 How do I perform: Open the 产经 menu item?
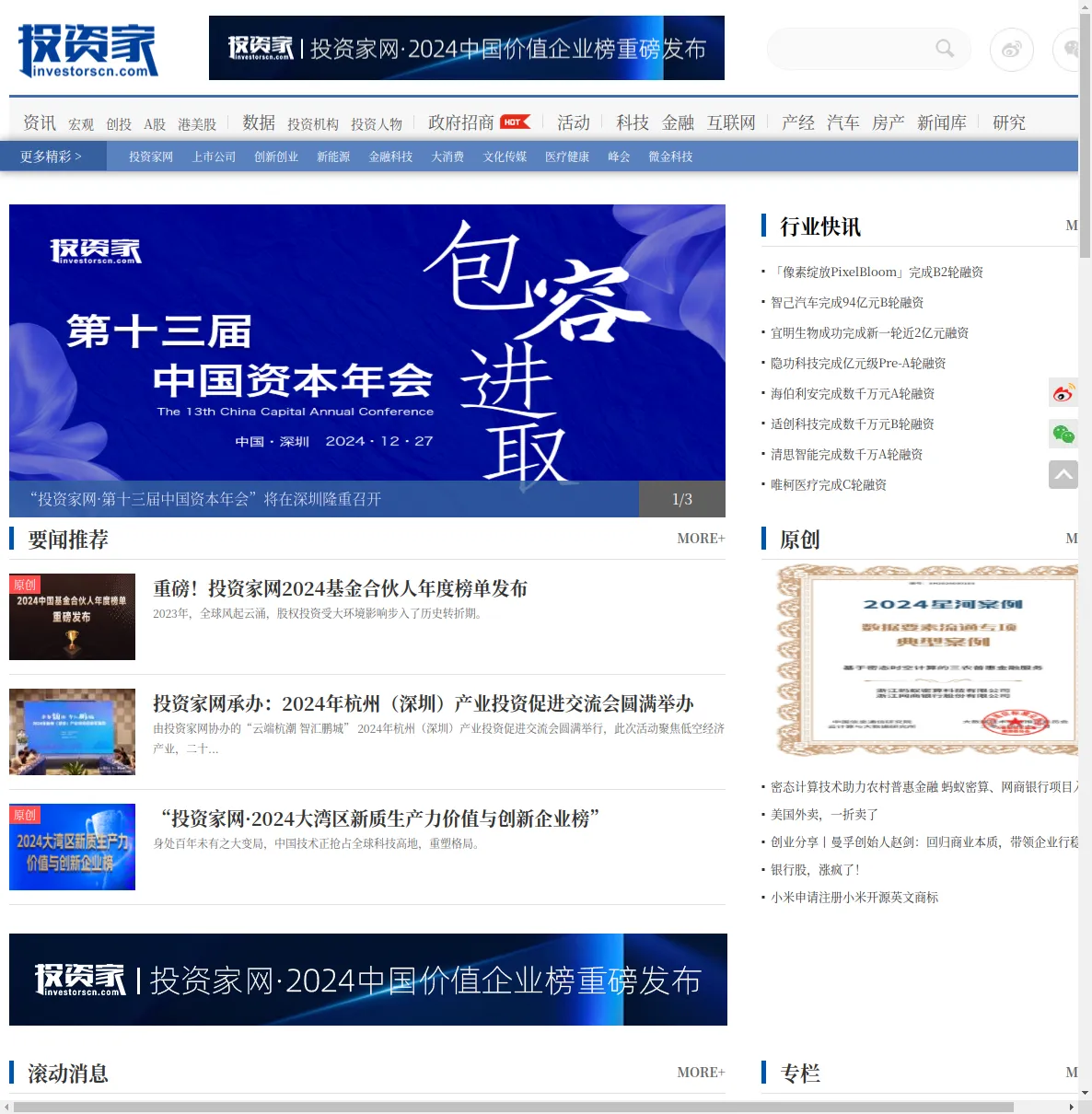tap(798, 122)
